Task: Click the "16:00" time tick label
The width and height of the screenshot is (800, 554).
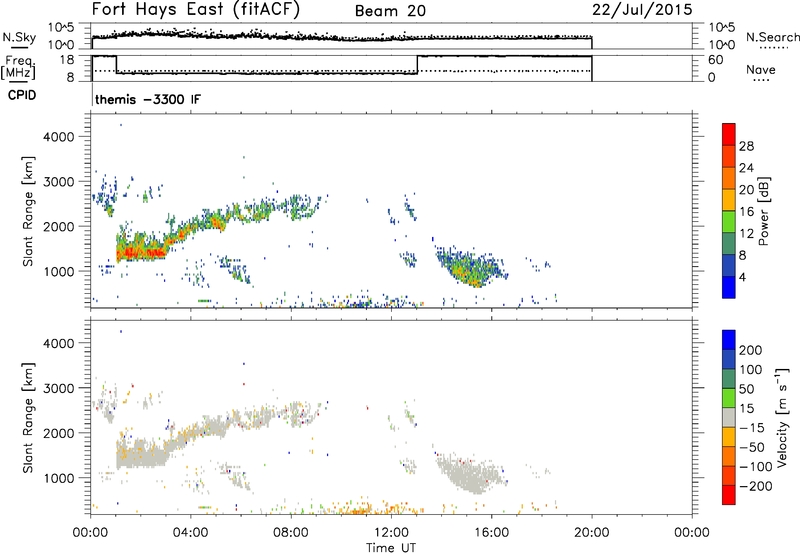Action: pyautogui.click(x=491, y=533)
